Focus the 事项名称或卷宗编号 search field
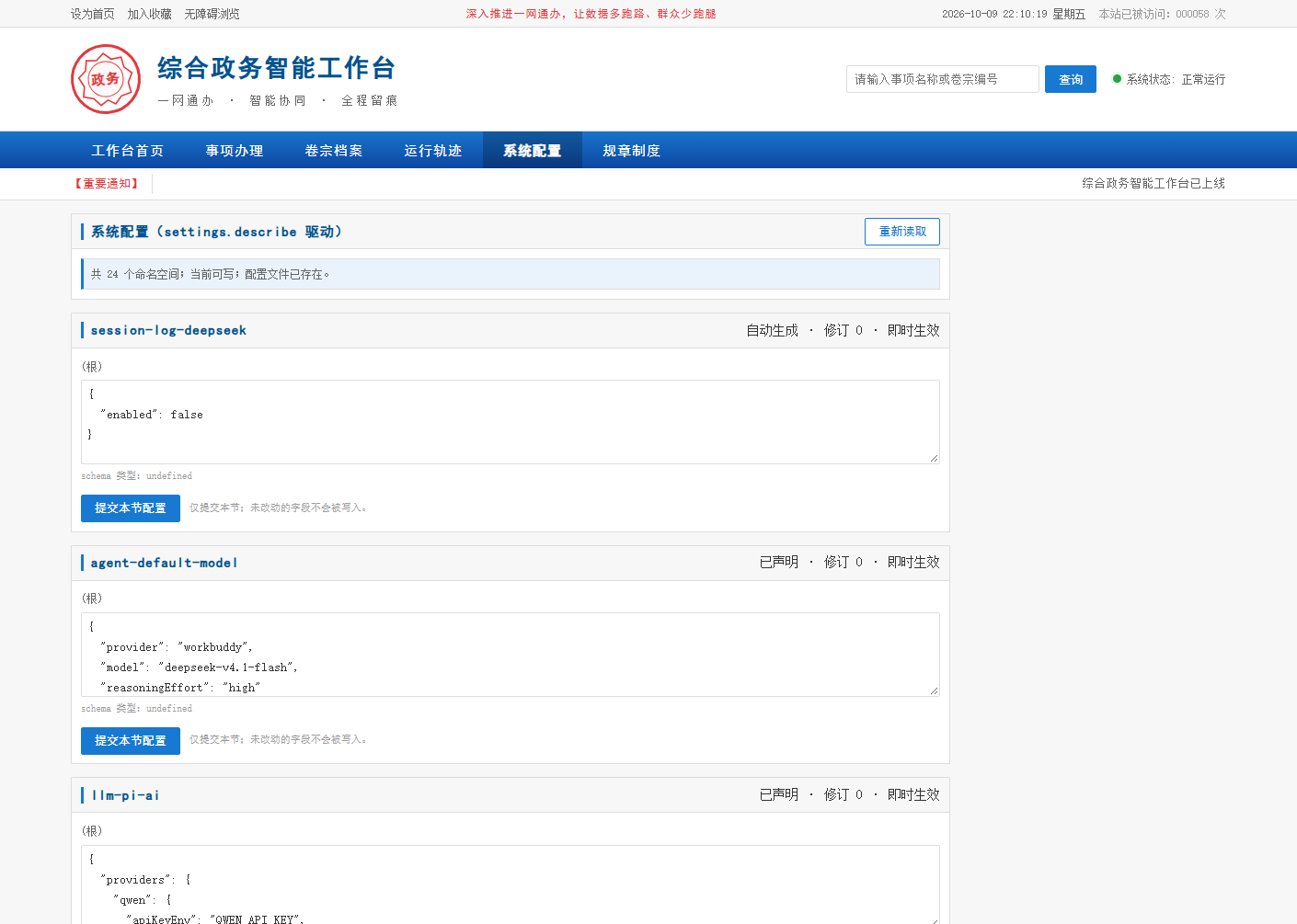The height and width of the screenshot is (924, 1297). tap(943, 79)
